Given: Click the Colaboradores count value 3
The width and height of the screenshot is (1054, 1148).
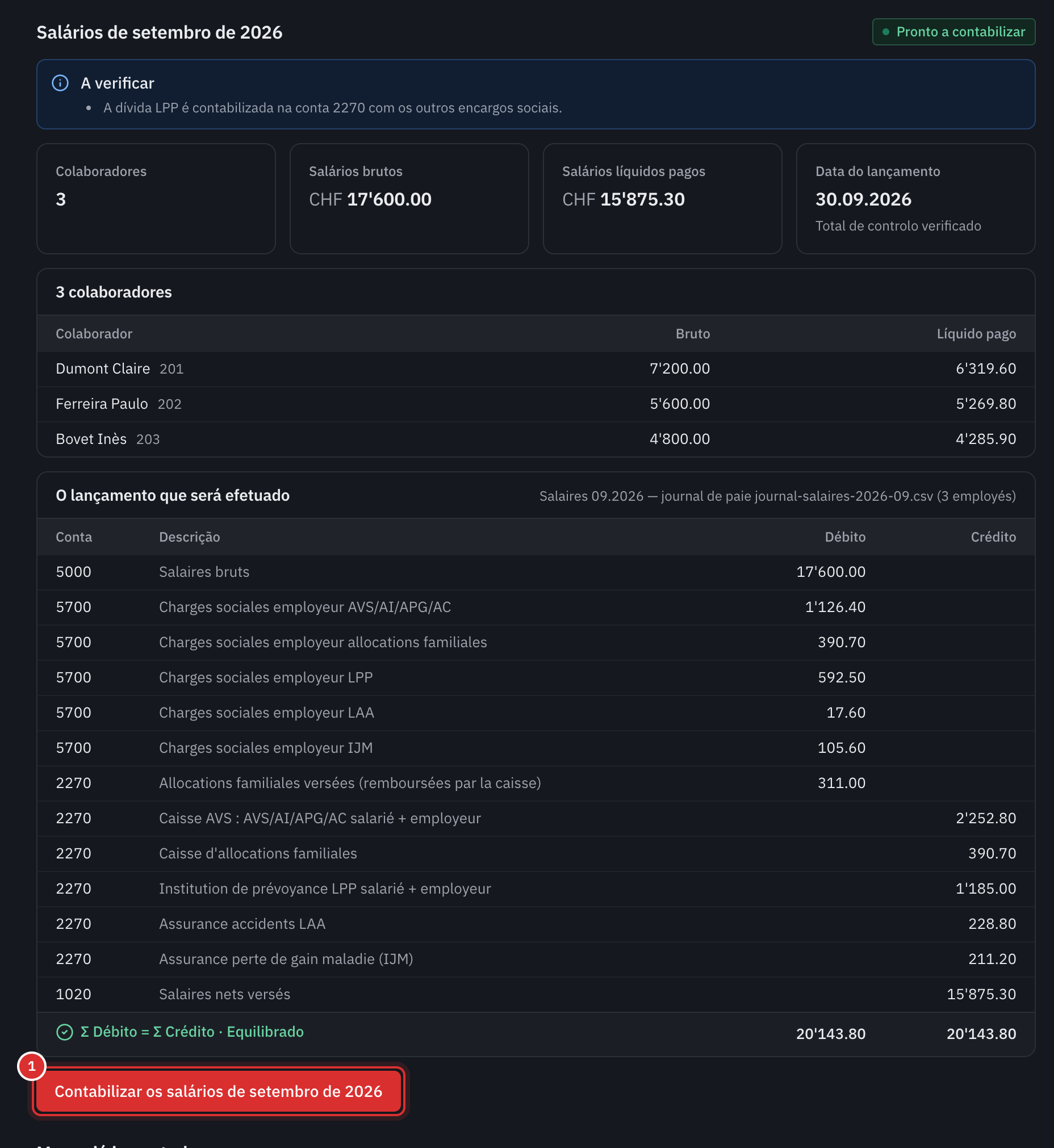Looking at the screenshot, I should (61, 200).
